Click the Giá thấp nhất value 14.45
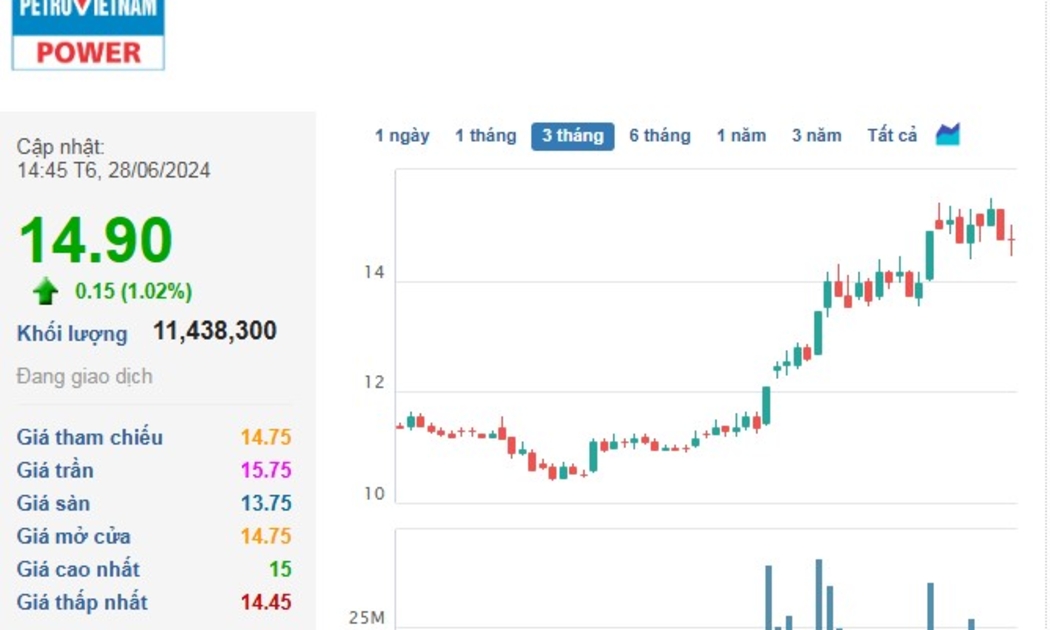 (x=266, y=602)
